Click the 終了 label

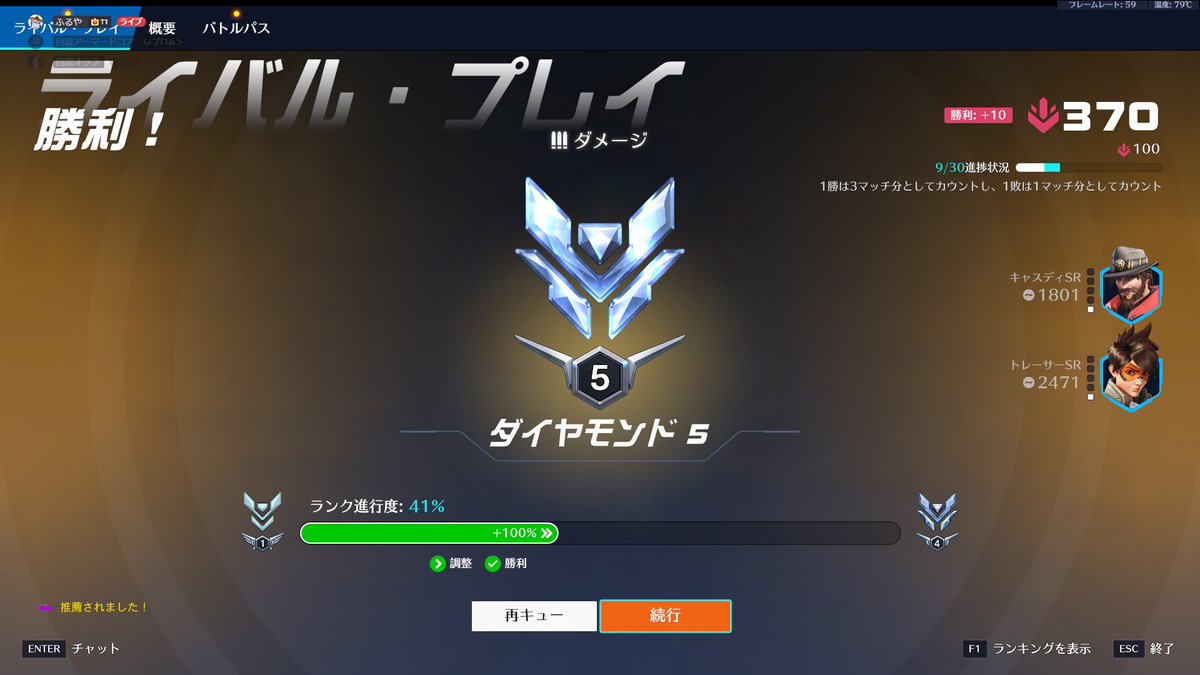tap(1162, 649)
